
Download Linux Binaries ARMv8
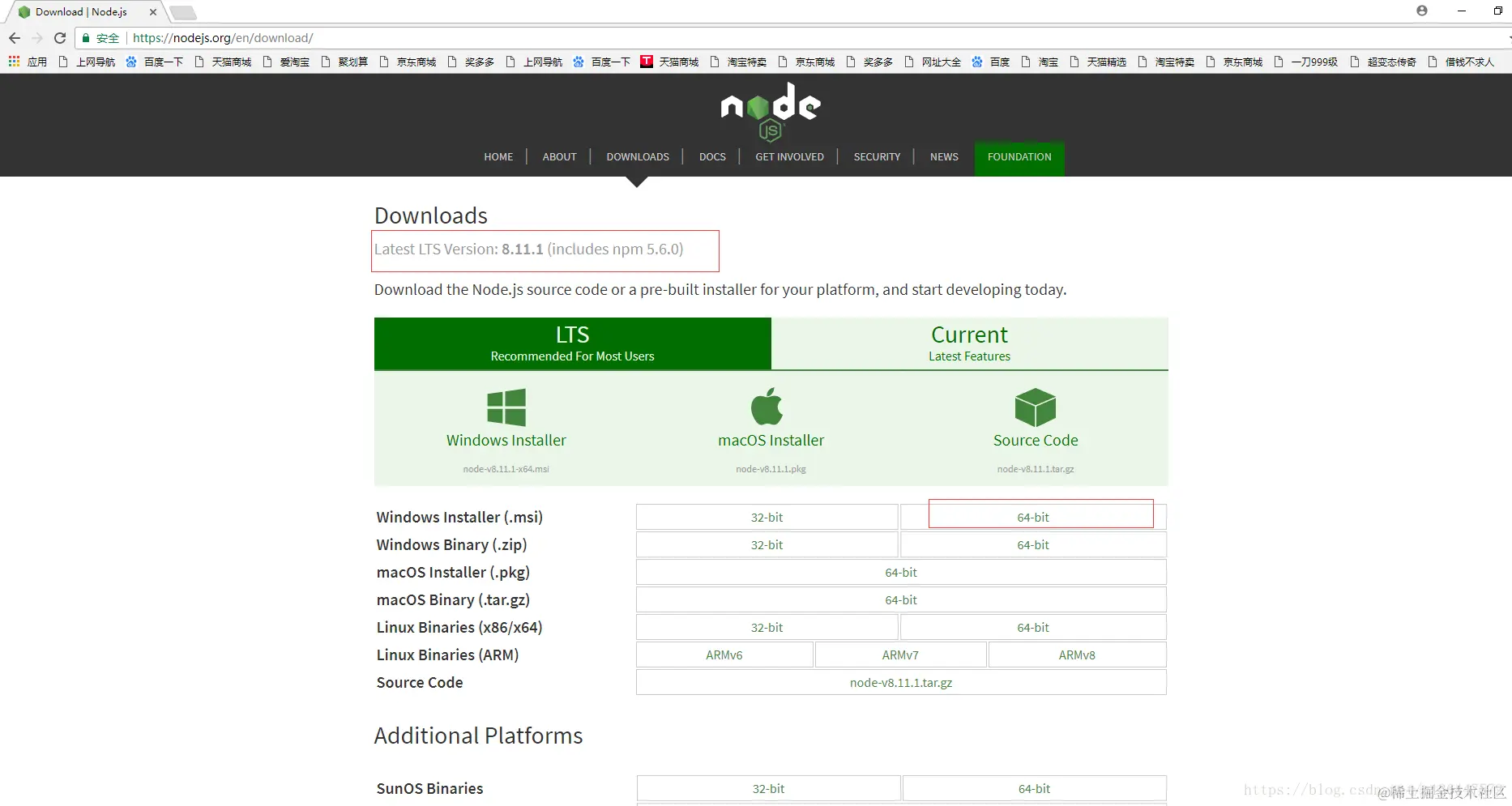click(x=1077, y=655)
